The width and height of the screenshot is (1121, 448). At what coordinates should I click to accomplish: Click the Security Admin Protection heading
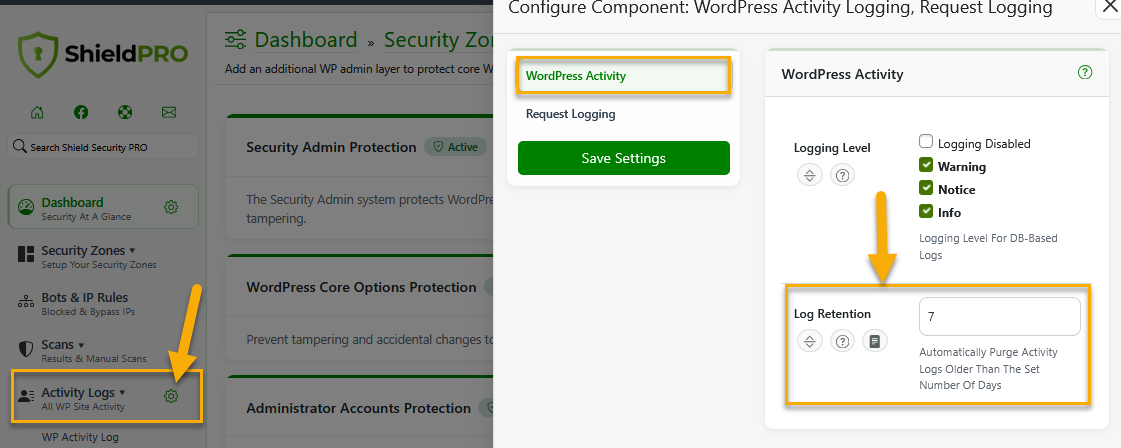pos(331,147)
